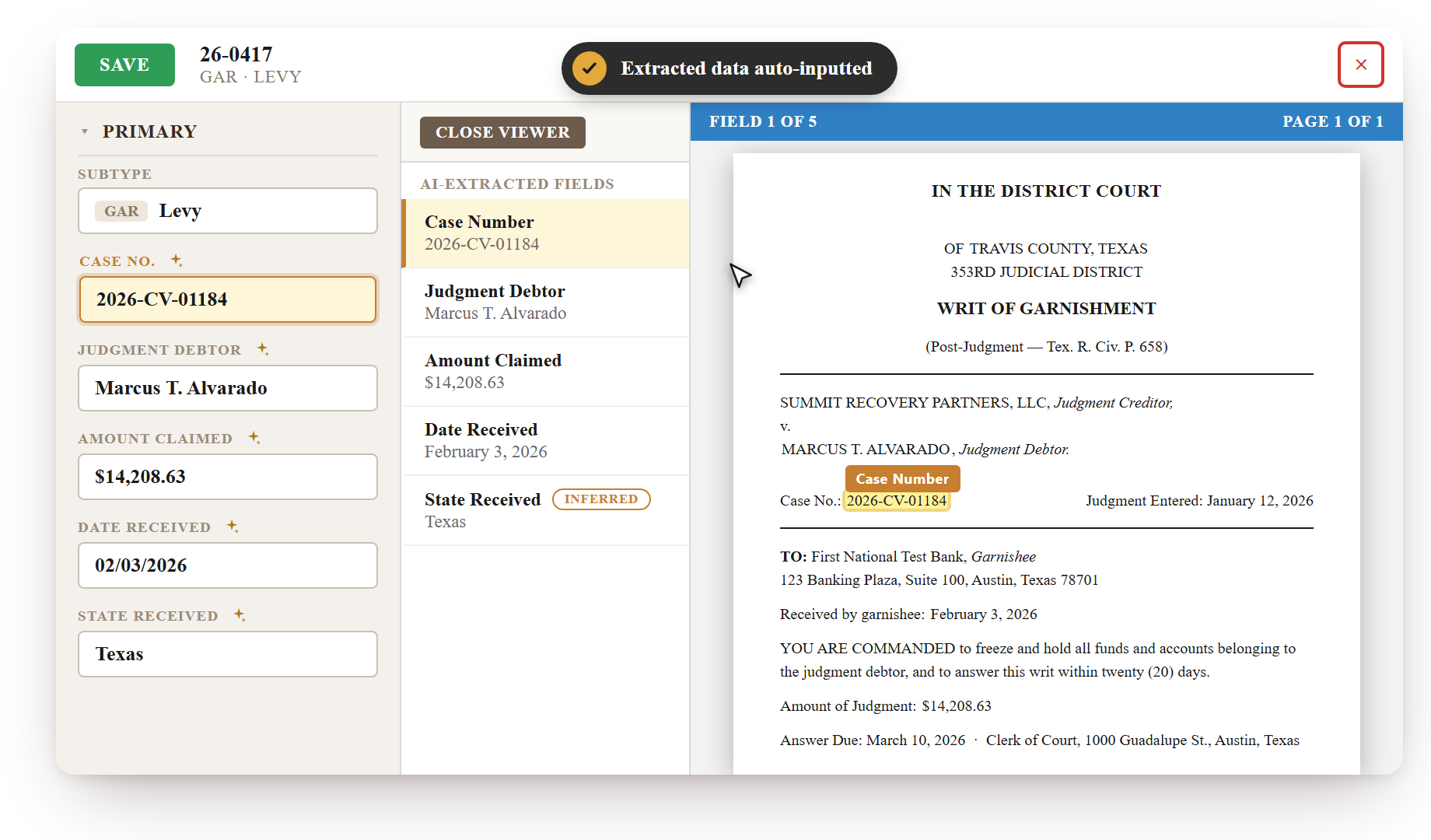Click the 26-0417 record number in the header
This screenshot has width=1431, height=840.
click(x=236, y=54)
